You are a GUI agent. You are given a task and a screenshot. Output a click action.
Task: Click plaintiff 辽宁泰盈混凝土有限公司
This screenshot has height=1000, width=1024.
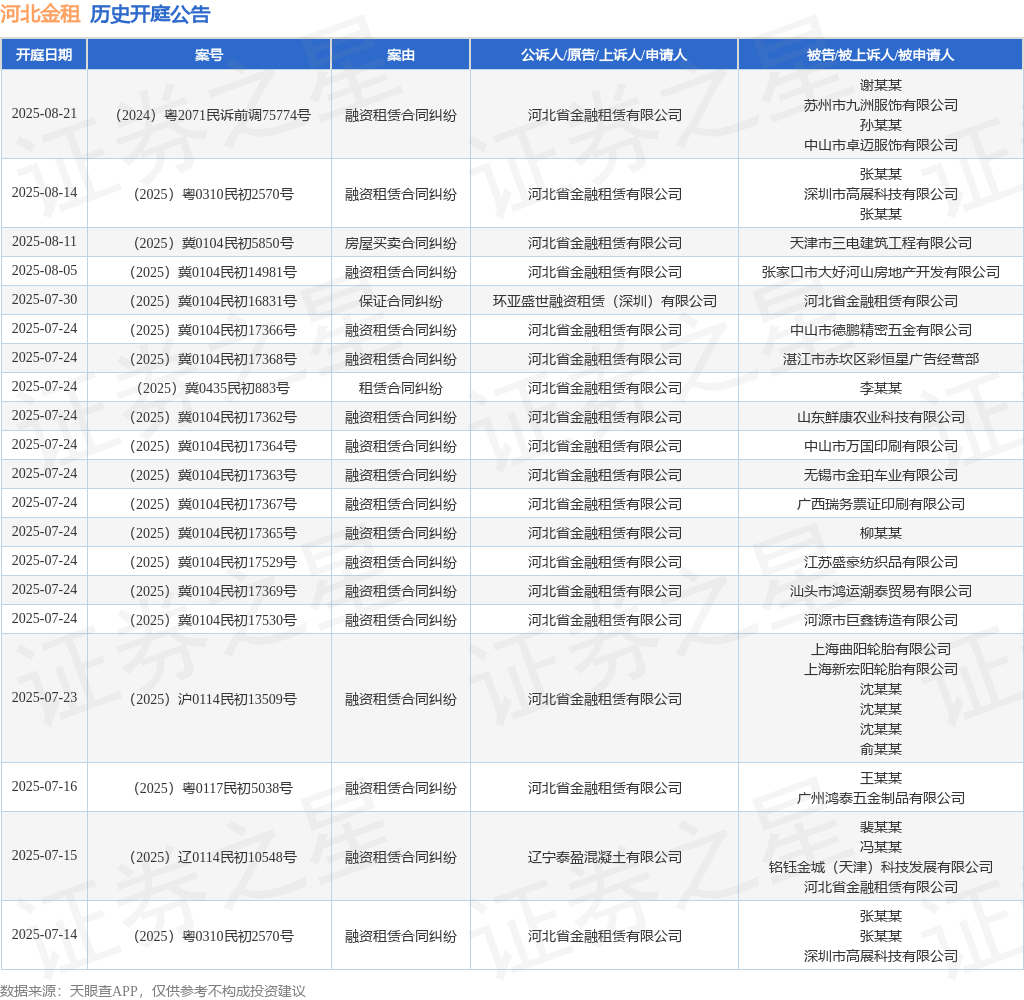(605, 857)
